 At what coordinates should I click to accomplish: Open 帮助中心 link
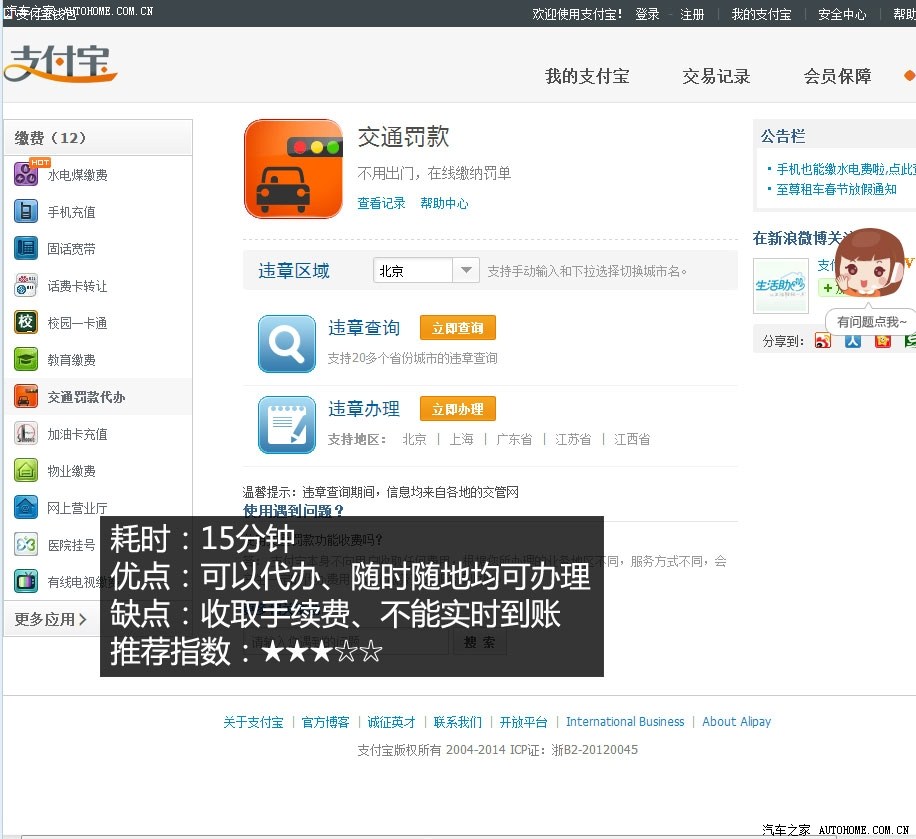click(445, 203)
